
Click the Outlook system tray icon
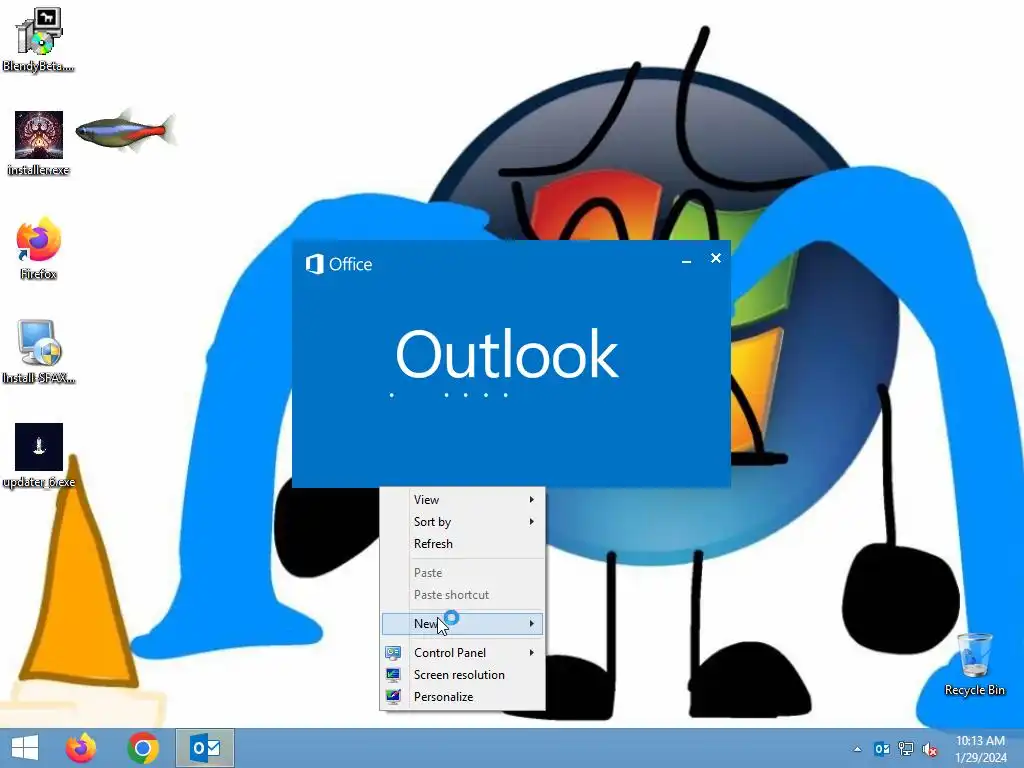tap(882, 749)
